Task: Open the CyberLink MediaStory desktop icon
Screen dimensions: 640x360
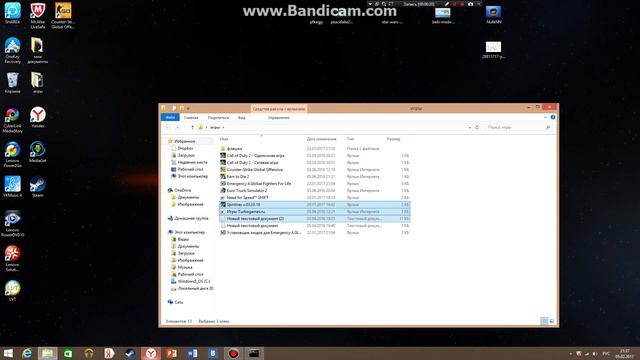Action: [12, 120]
